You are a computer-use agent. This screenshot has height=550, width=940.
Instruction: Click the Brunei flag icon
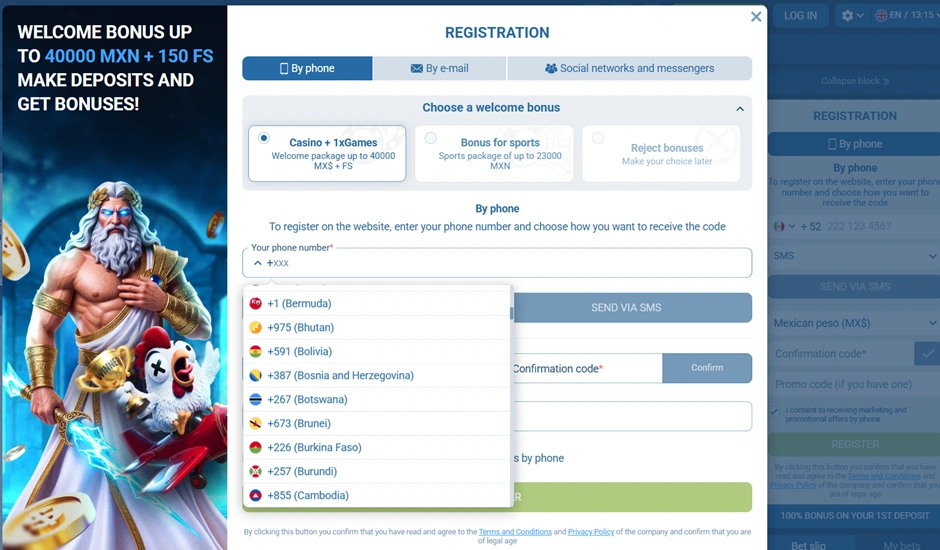point(255,423)
